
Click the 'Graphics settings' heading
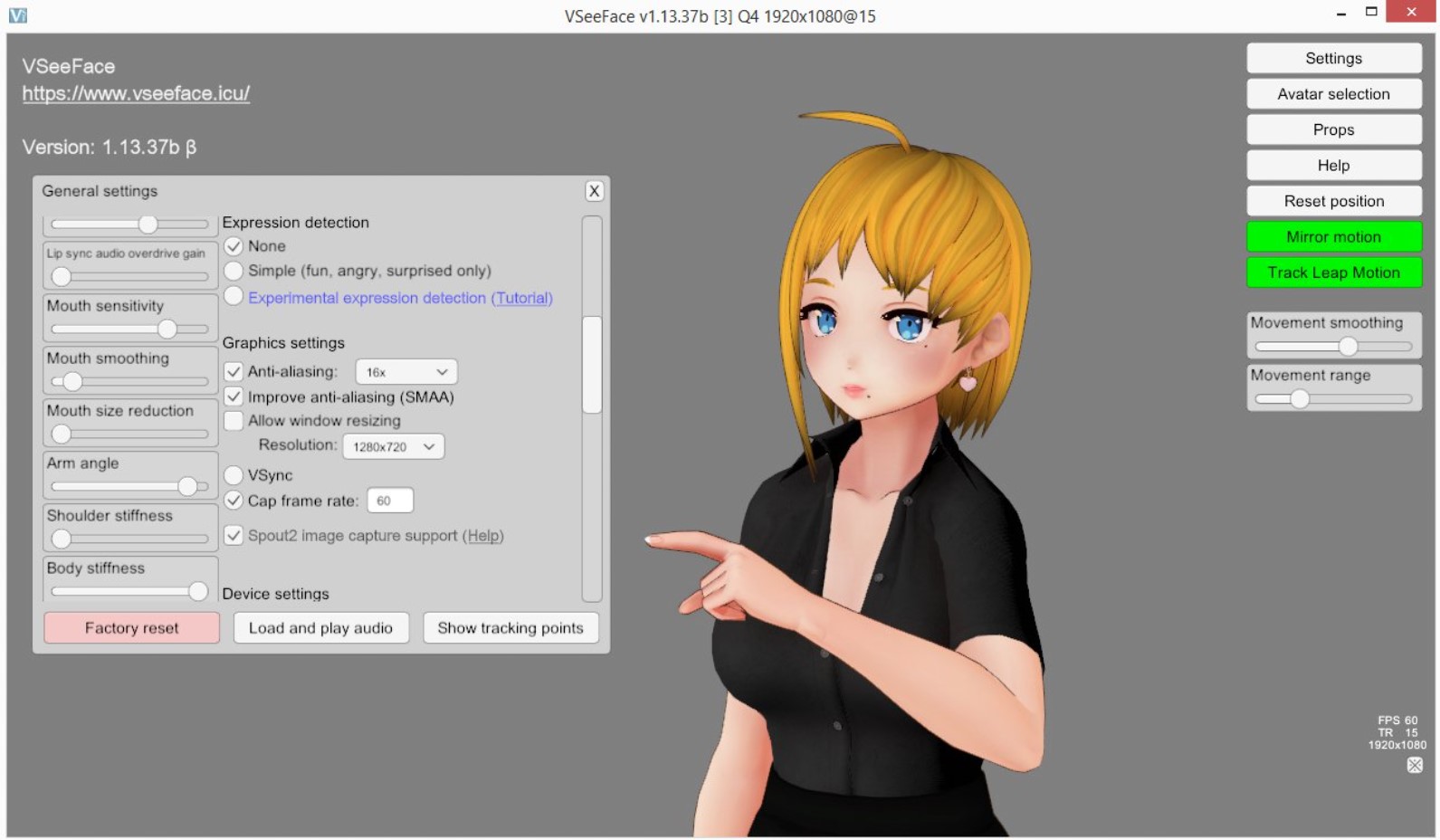[283, 343]
